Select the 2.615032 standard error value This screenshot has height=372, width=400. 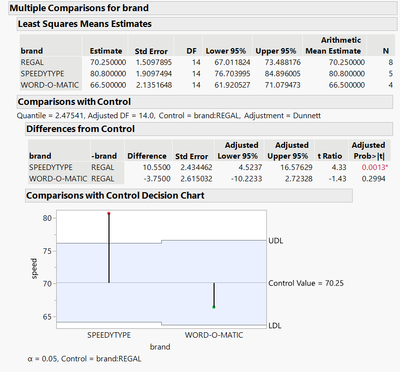click(196, 179)
